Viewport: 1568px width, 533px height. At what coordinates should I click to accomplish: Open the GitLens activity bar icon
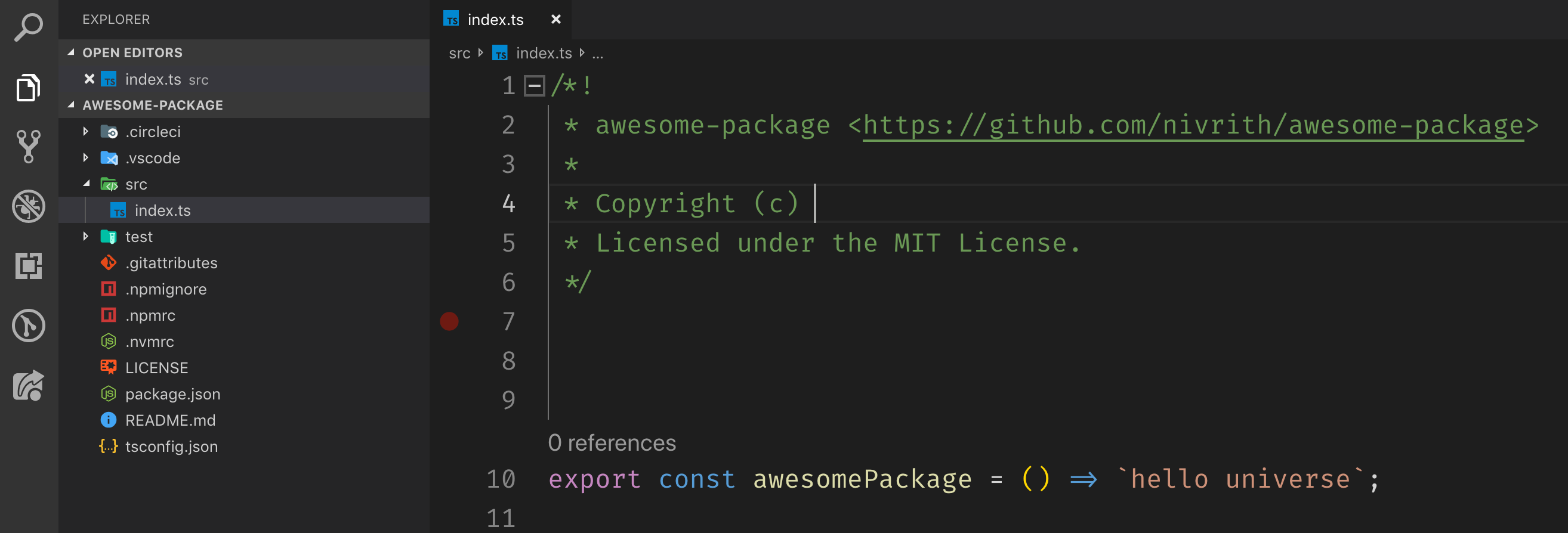[29, 326]
